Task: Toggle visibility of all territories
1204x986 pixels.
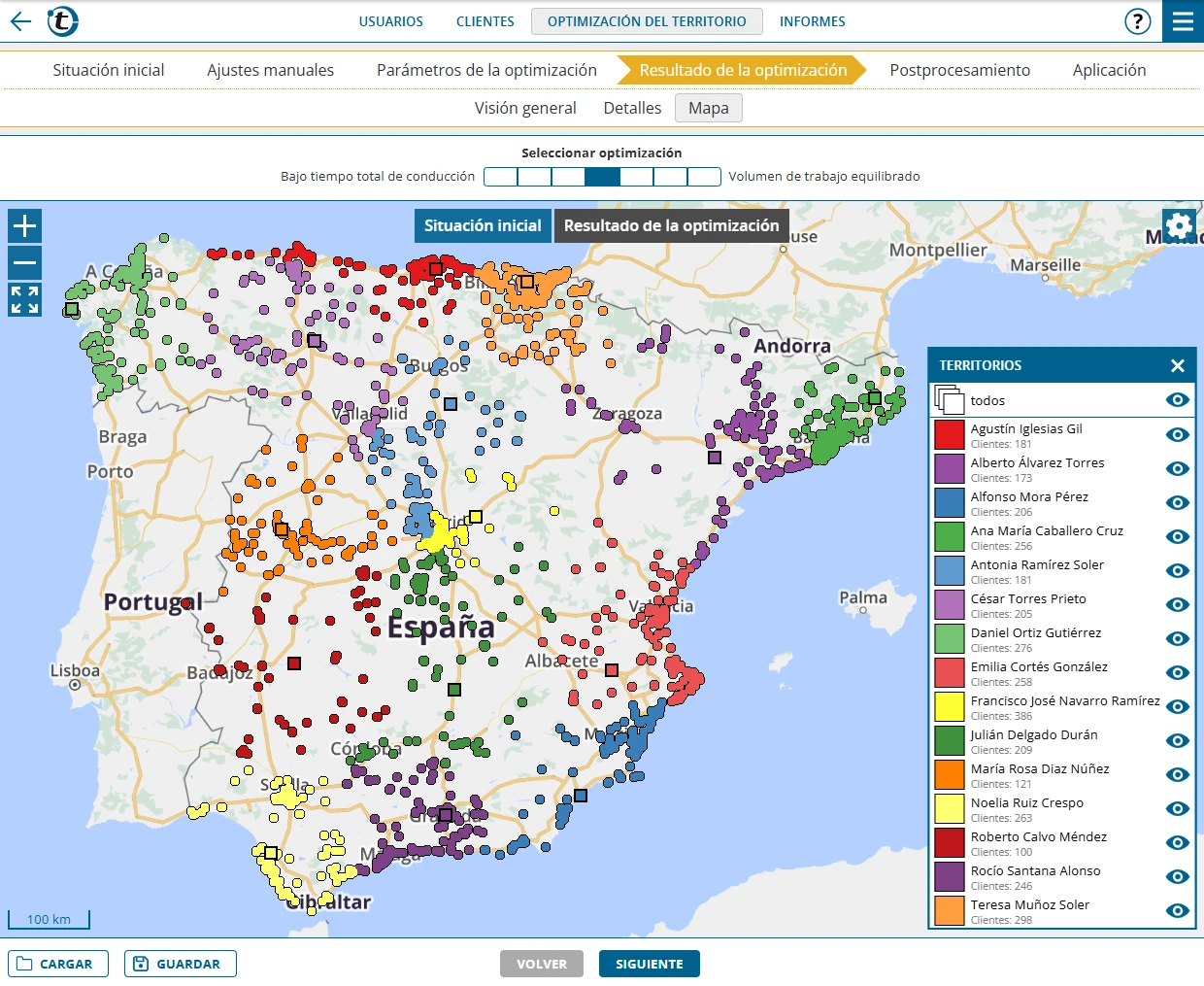Action: pos(1177,400)
